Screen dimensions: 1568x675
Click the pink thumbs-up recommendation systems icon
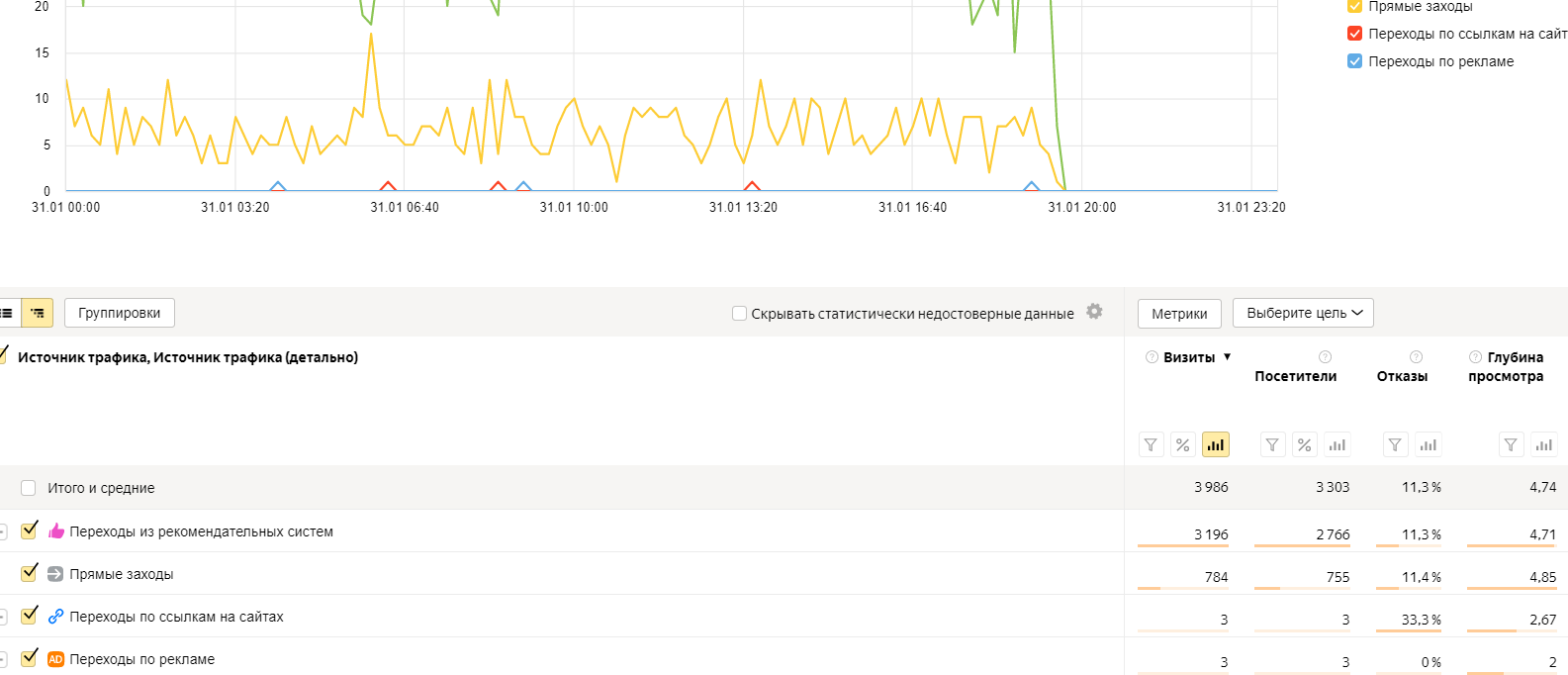(x=56, y=531)
